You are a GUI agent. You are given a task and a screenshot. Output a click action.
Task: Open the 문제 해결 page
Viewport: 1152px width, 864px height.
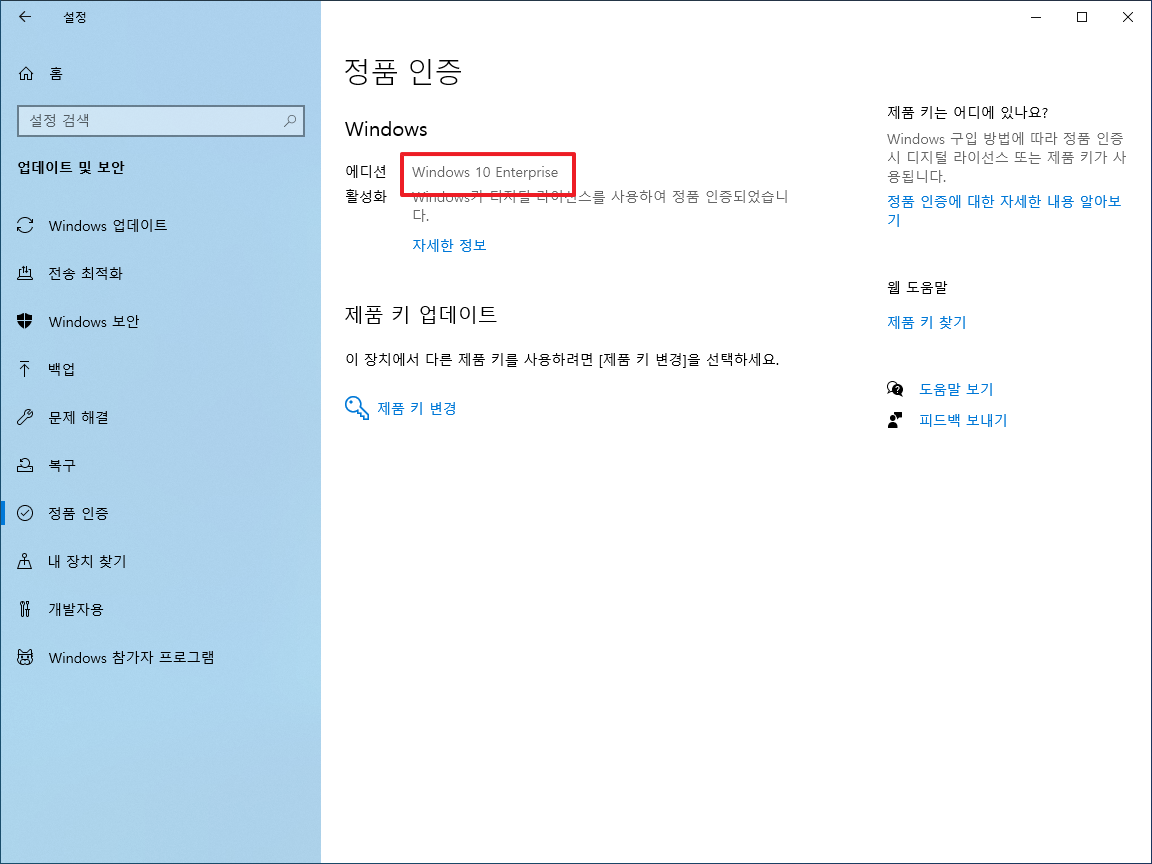(79, 417)
